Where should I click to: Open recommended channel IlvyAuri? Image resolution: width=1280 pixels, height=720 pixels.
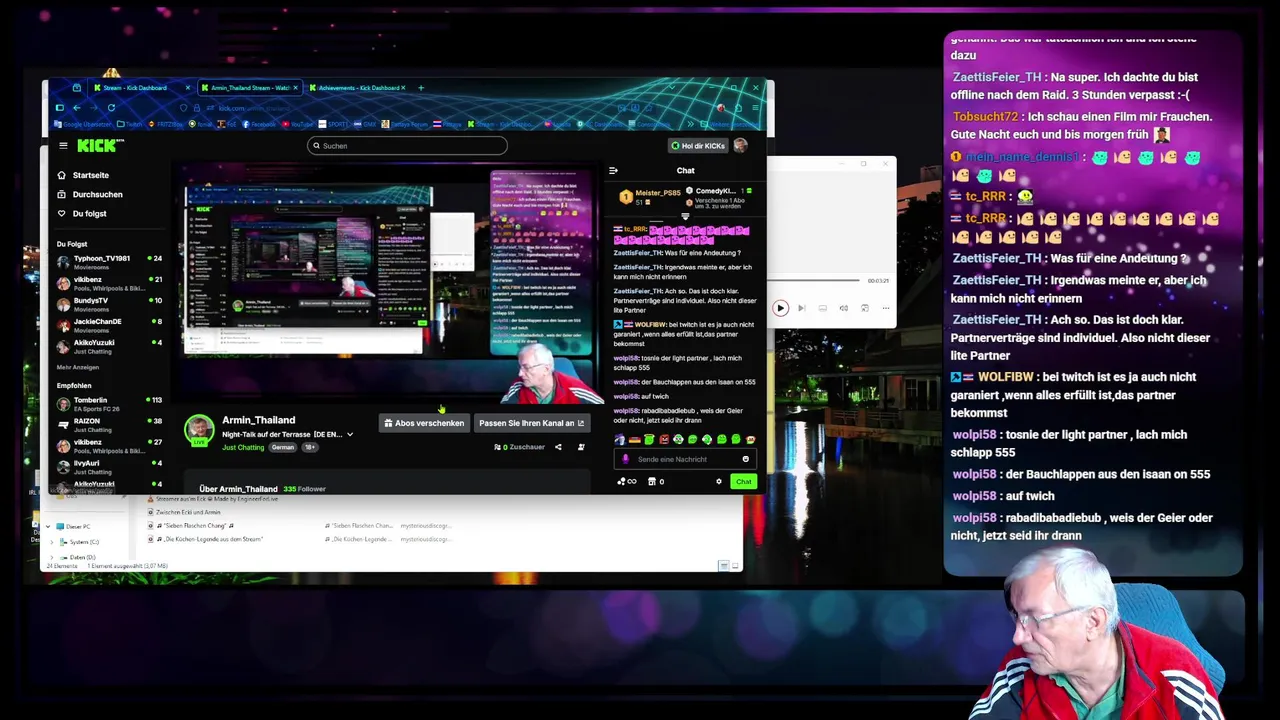point(109,467)
